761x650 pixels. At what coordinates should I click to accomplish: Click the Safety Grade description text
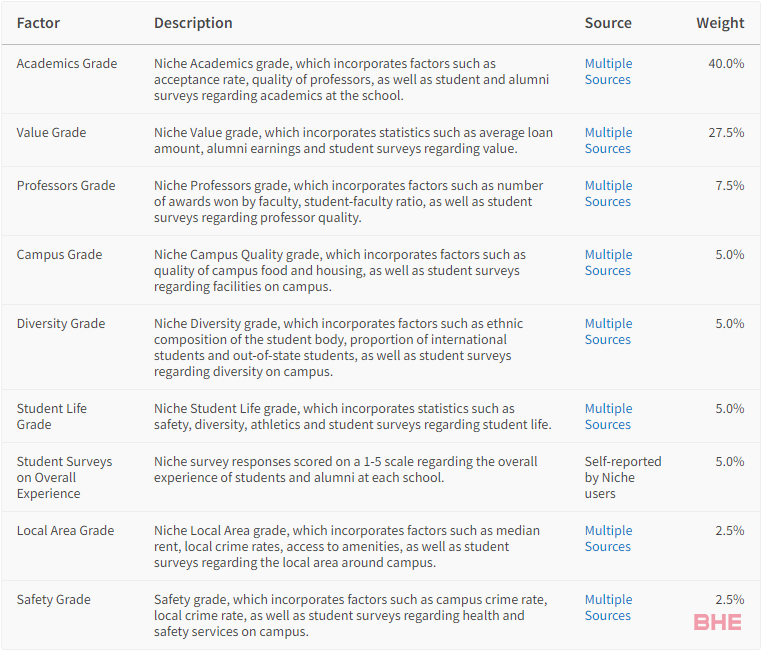[x=350, y=615]
